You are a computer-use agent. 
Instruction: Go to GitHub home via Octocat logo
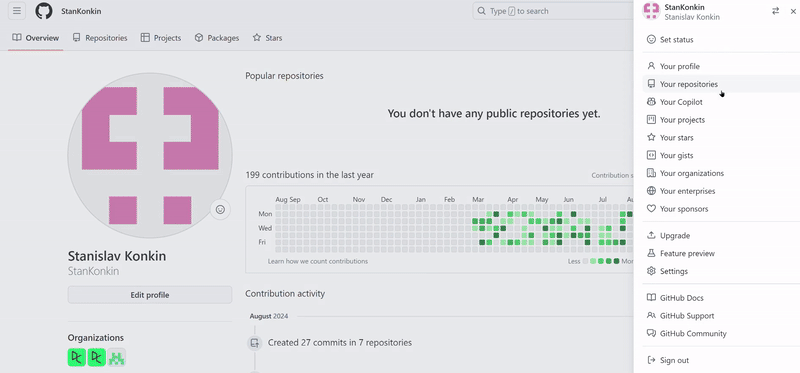point(44,11)
